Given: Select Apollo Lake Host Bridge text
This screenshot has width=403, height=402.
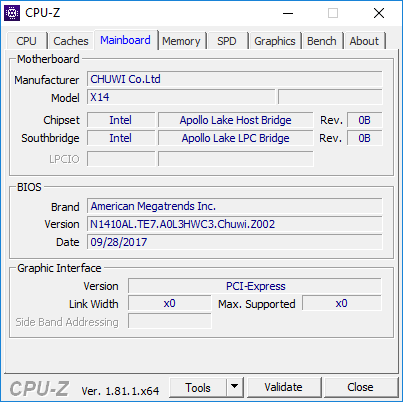Looking at the screenshot, I should [236, 120].
